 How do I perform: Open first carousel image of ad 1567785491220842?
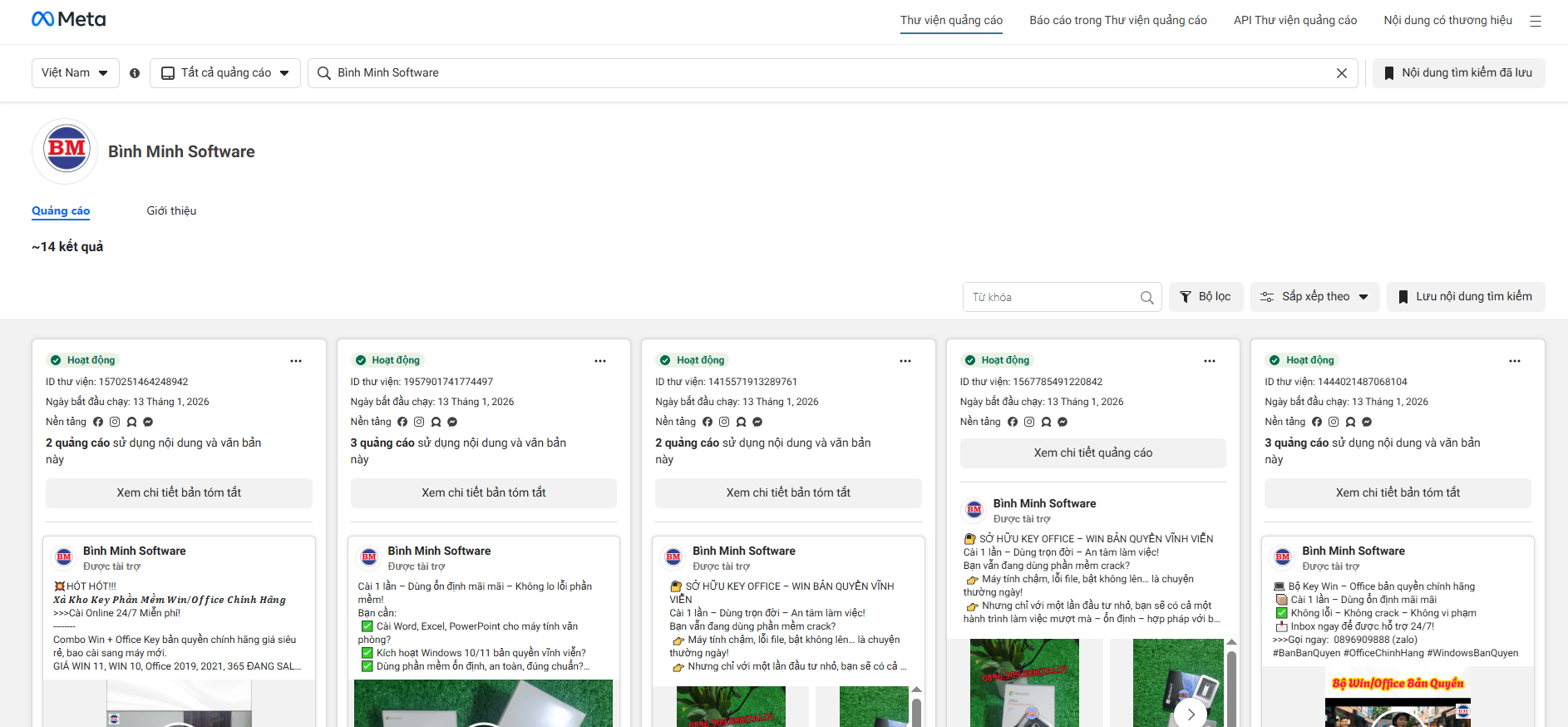point(1024,683)
